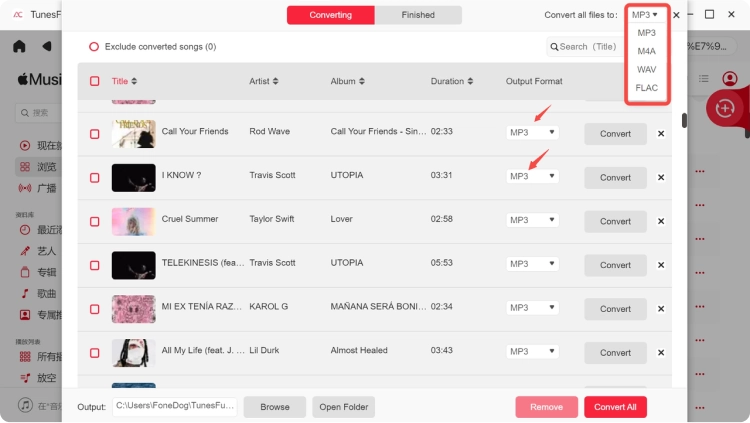Choose MP3 in the format list
The width and height of the screenshot is (750, 423).
click(x=646, y=33)
